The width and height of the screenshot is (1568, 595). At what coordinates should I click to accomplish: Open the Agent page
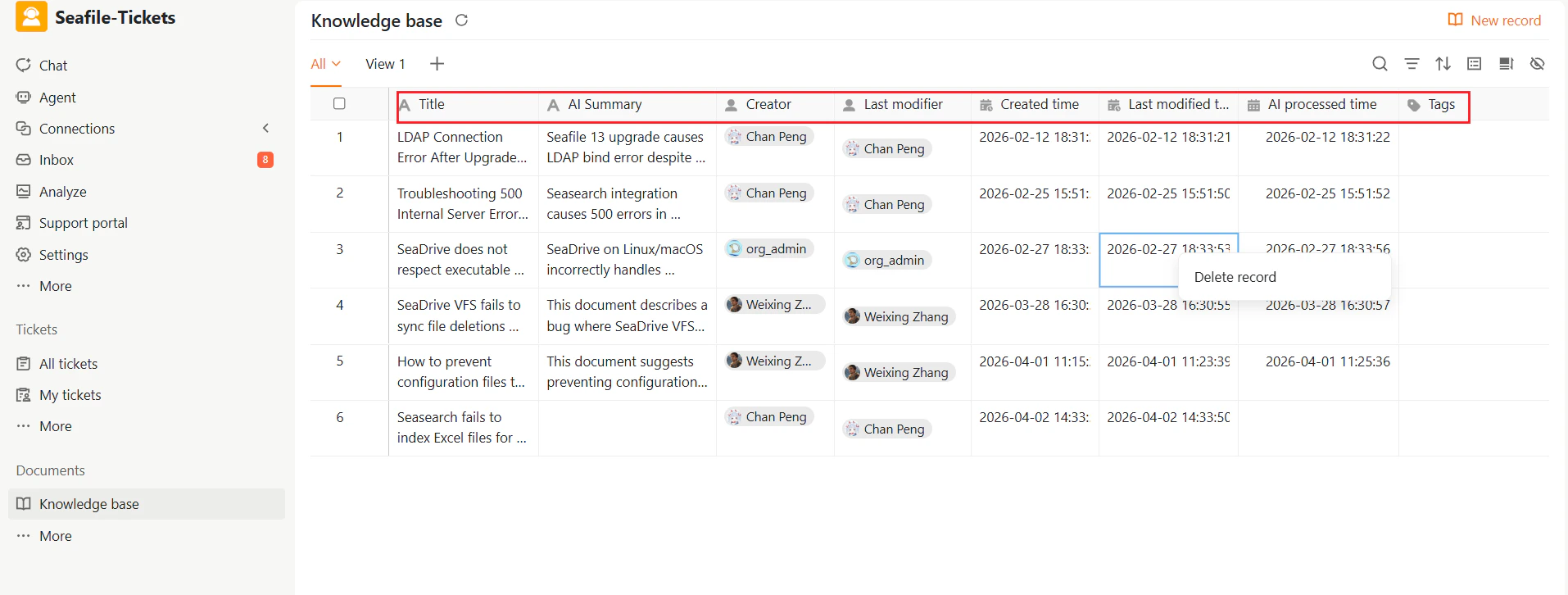pyautogui.click(x=57, y=98)
